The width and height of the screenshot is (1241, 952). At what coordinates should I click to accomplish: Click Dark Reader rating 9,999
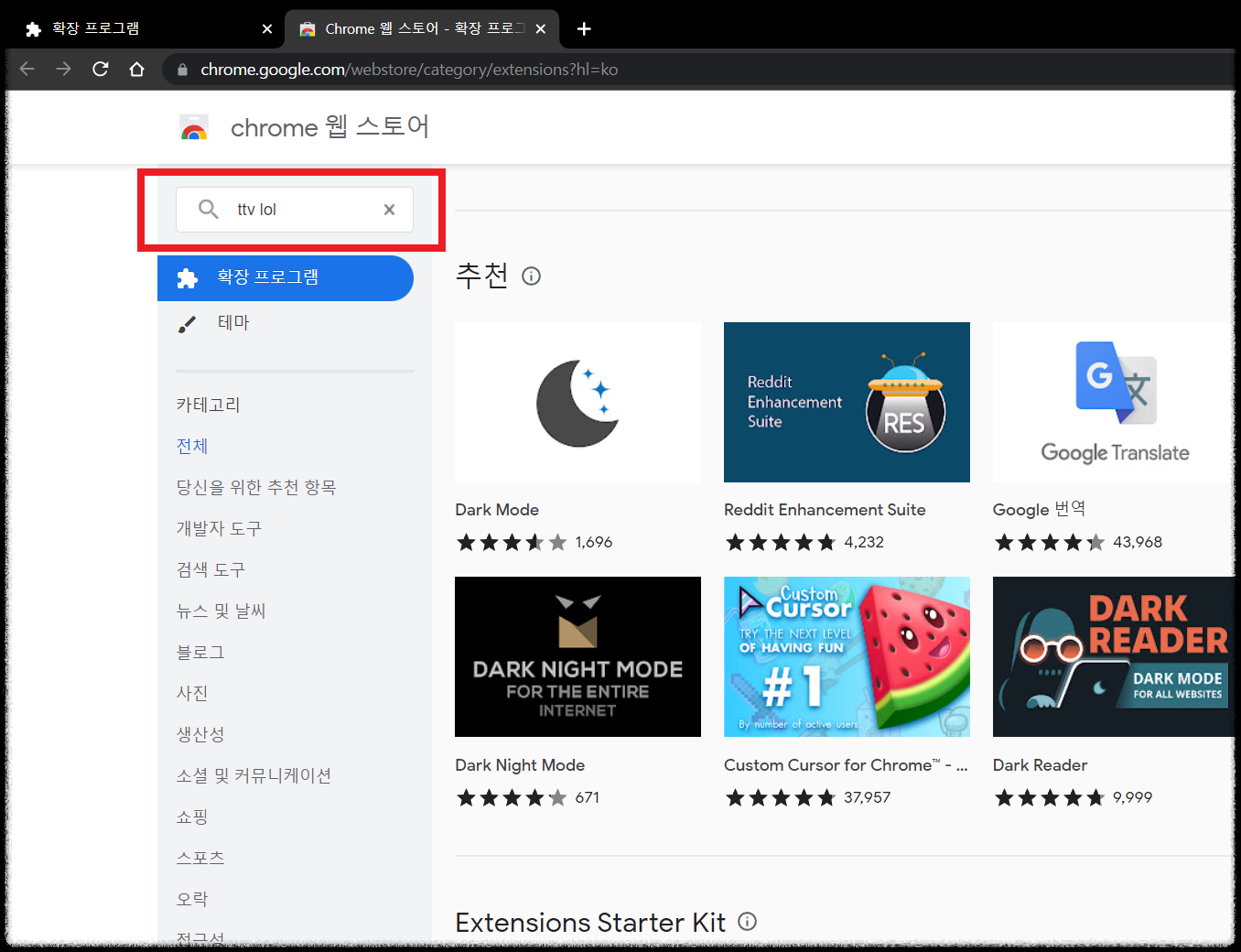tap(1074, 797)
